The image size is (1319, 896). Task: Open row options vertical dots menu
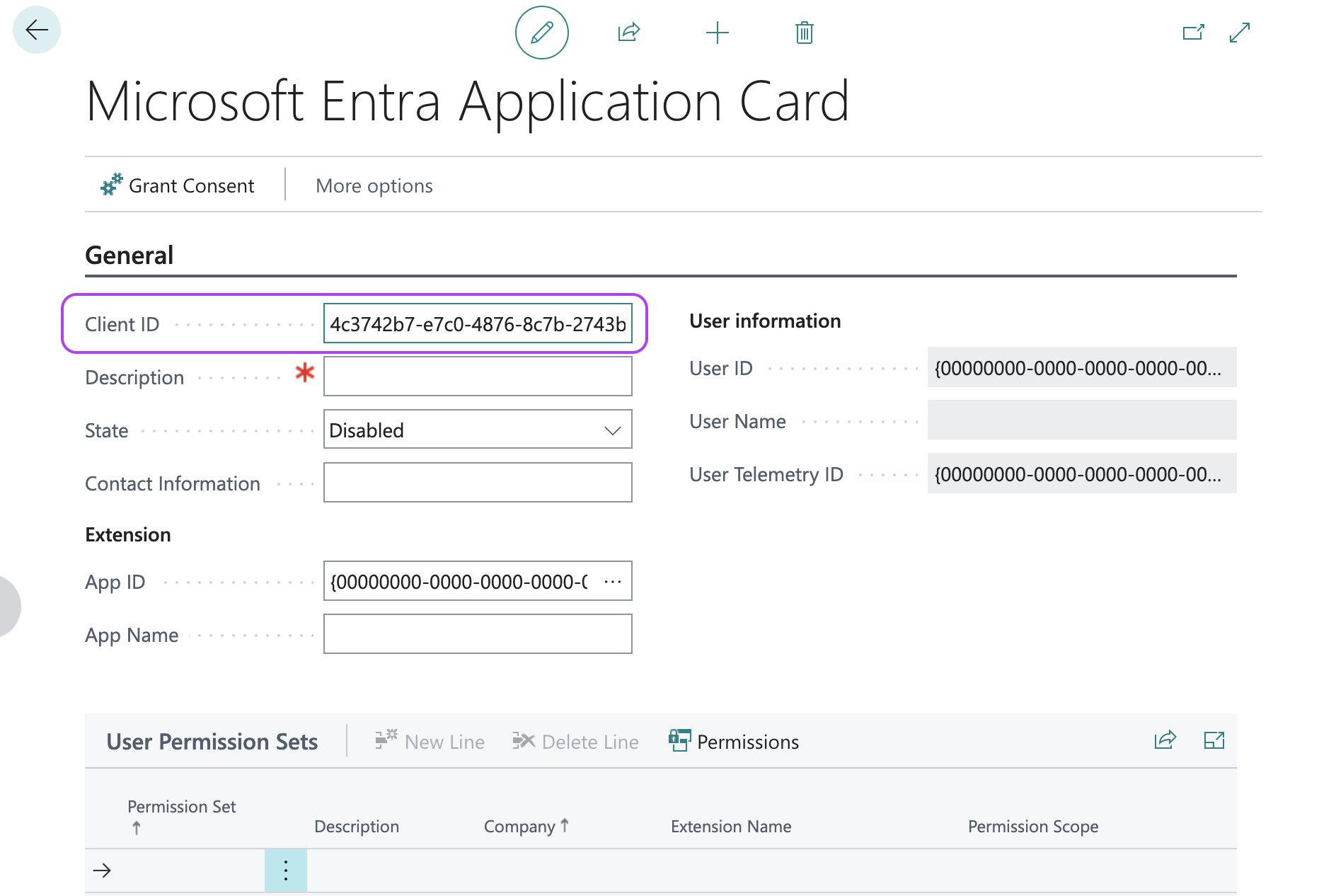point(286,871)
